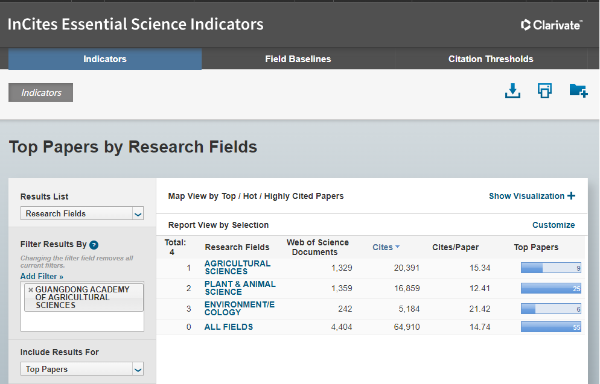The height and width of the screenshot is (384, 600).
Task: Open the ALL FIELDS link
Action: pyautogui.click(x=228, y=327)
